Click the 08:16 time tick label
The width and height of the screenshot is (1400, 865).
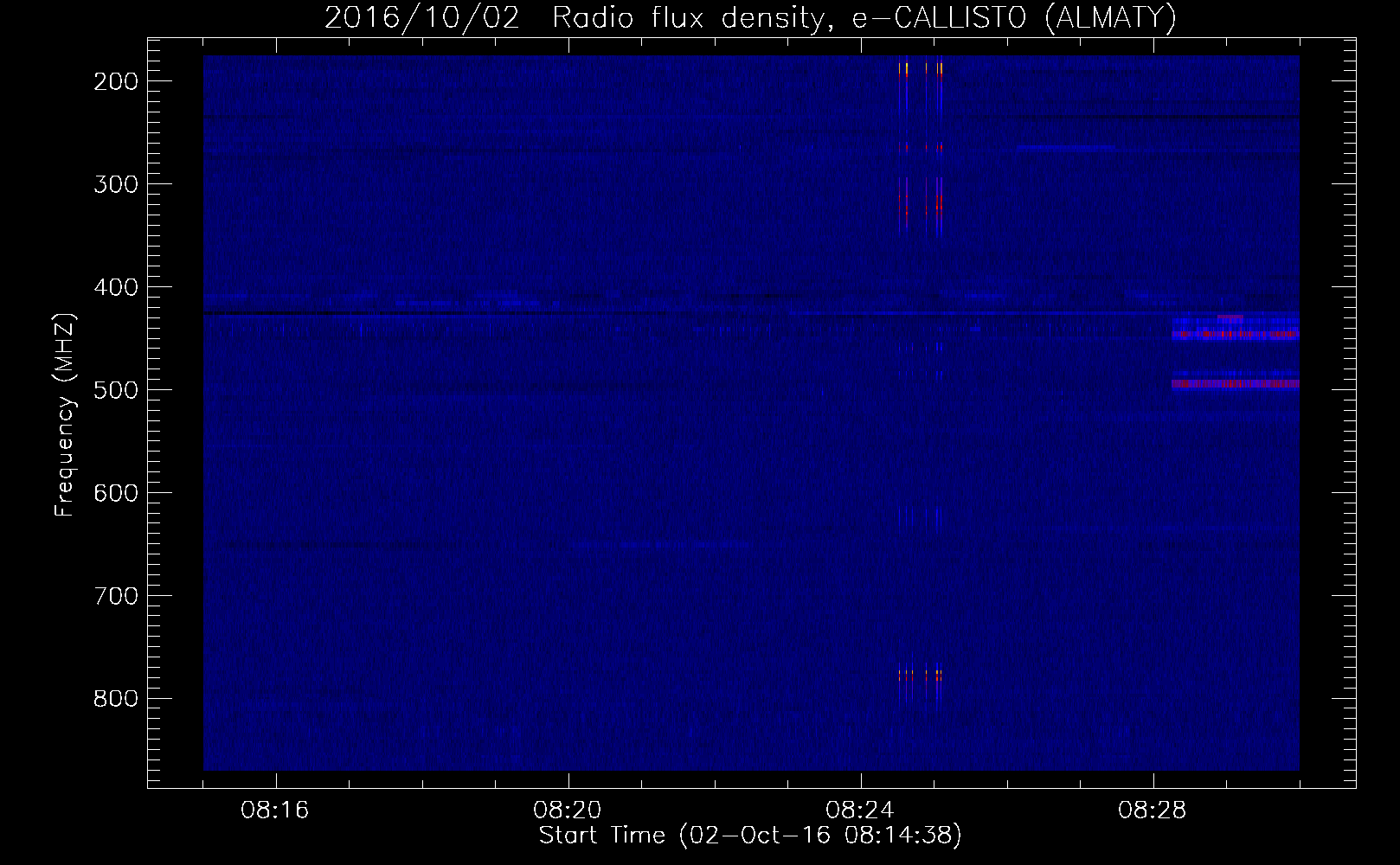pyautogui.click(x=275, y=811)
